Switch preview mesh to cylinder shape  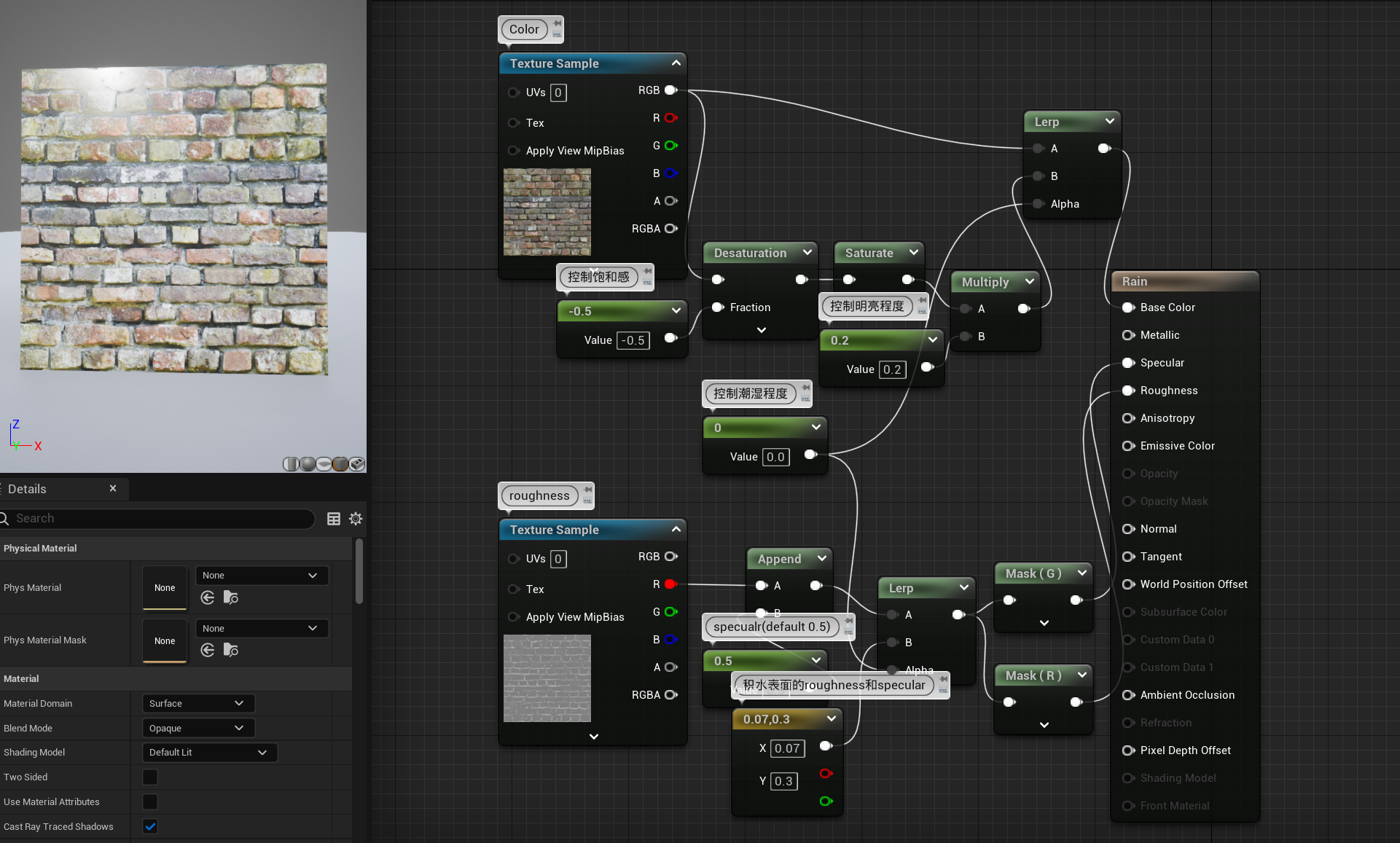pyautogui.click(x=291, y=464)
